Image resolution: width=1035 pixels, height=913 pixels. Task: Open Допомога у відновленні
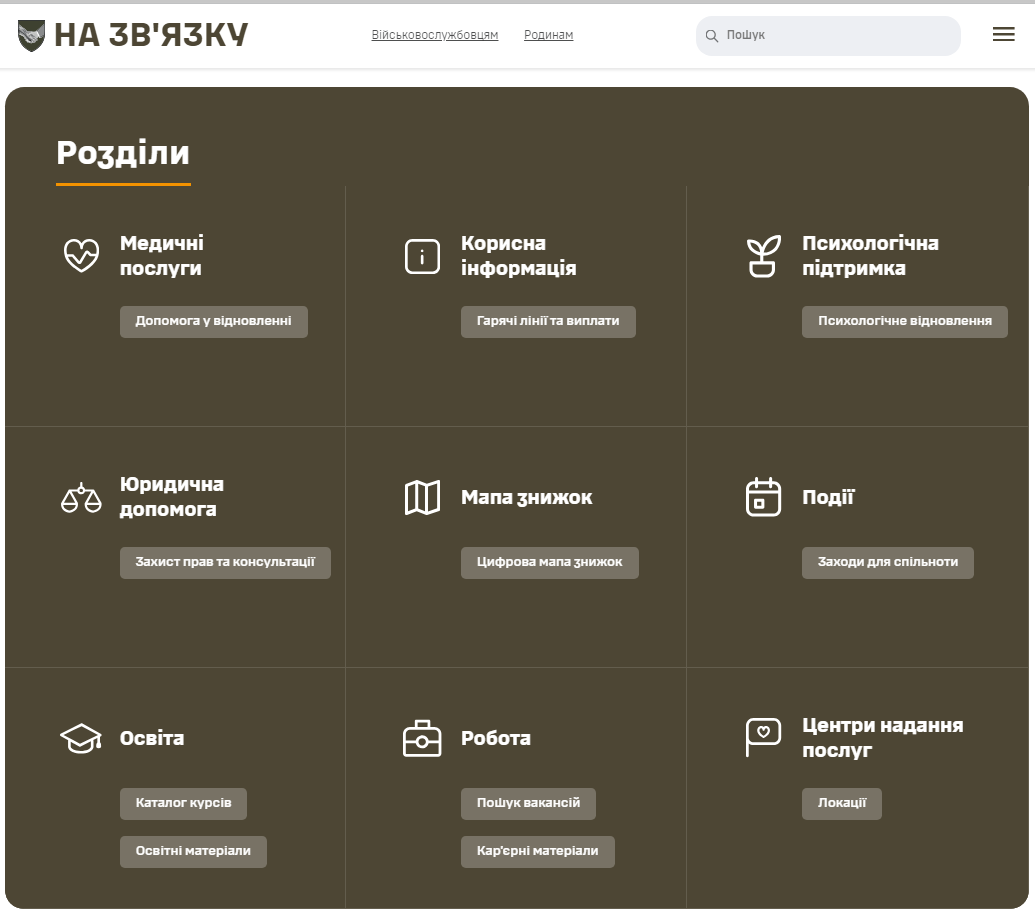[x=213, y=321]
